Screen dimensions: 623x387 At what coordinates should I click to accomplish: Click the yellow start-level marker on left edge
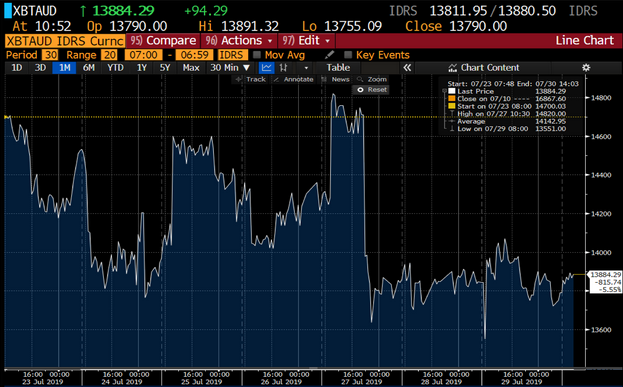(x=6, y=117)
